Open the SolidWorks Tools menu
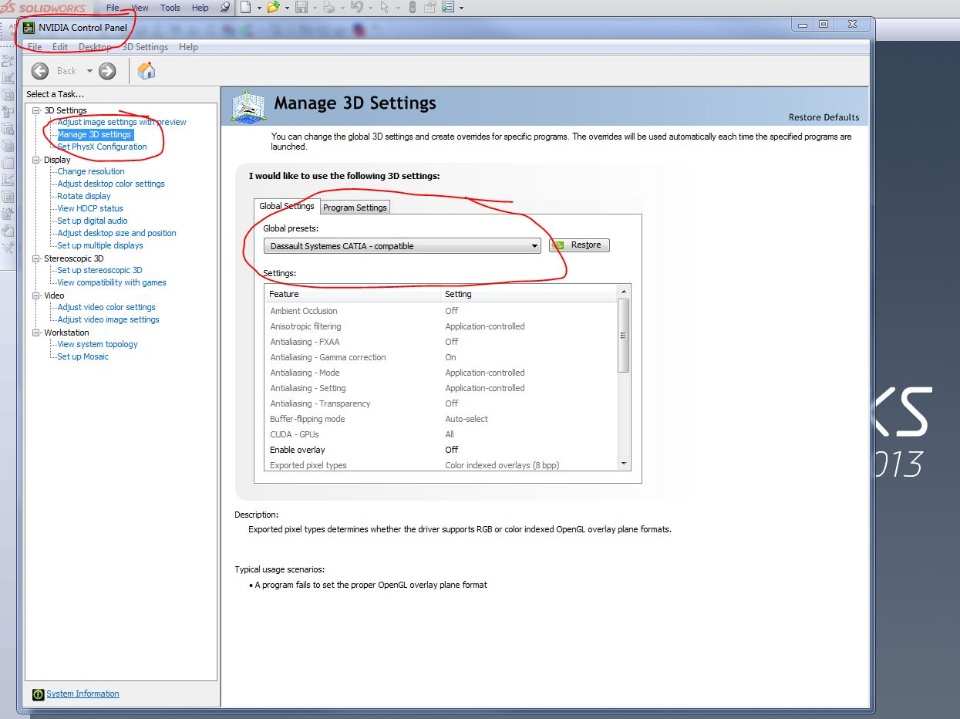This screenshot has width=960, height=719. click(170, 8)
